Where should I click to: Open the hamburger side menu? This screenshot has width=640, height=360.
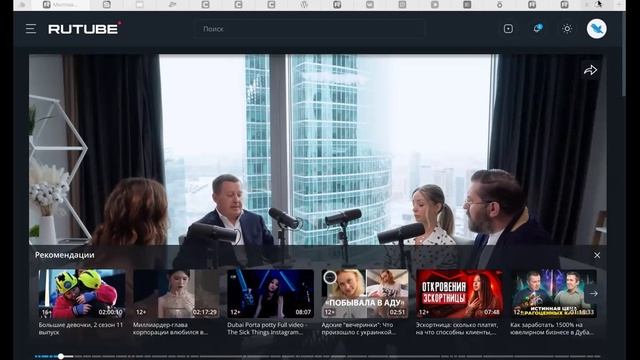[x=31, y=29]
